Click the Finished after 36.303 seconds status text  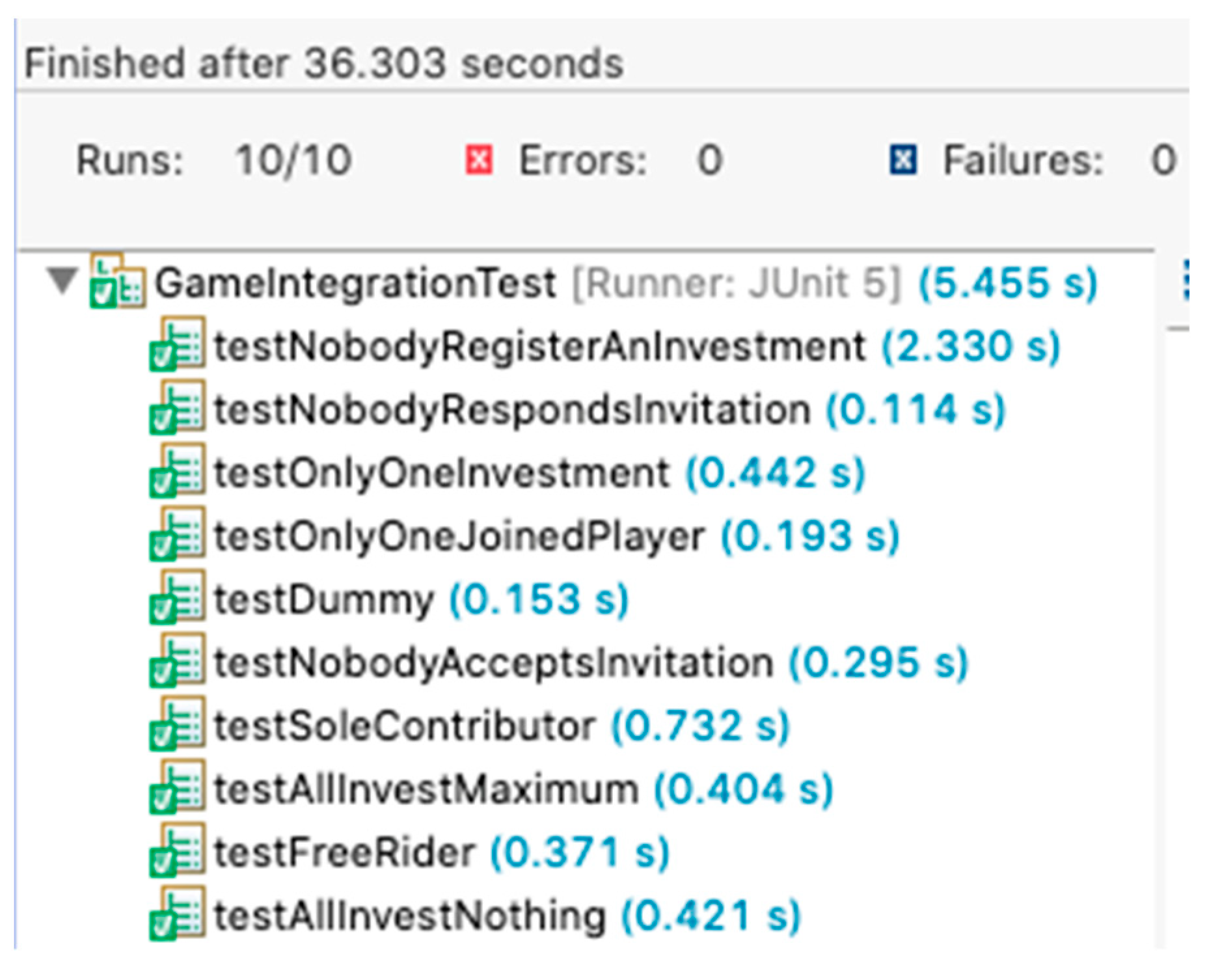point(323,64)
